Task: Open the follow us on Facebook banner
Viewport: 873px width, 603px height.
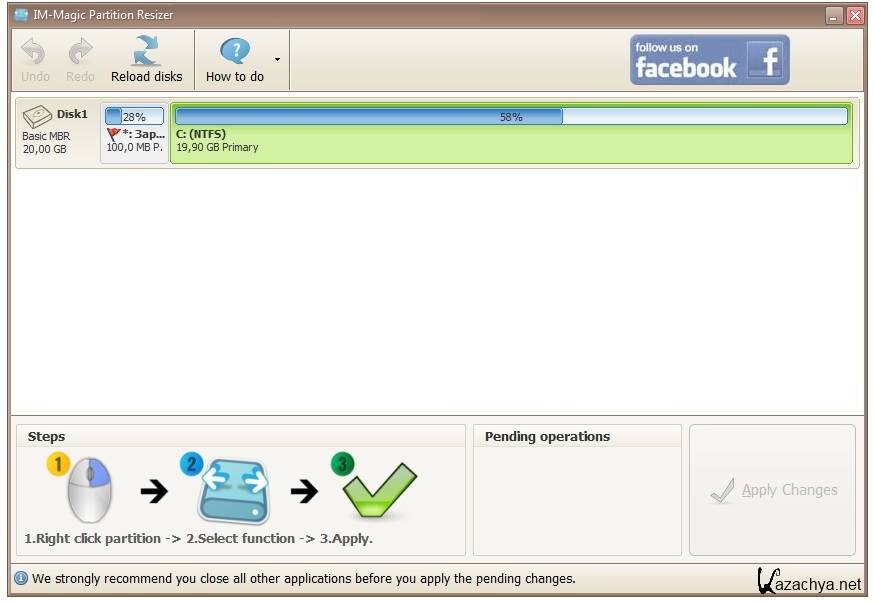Action: point(709,60)
